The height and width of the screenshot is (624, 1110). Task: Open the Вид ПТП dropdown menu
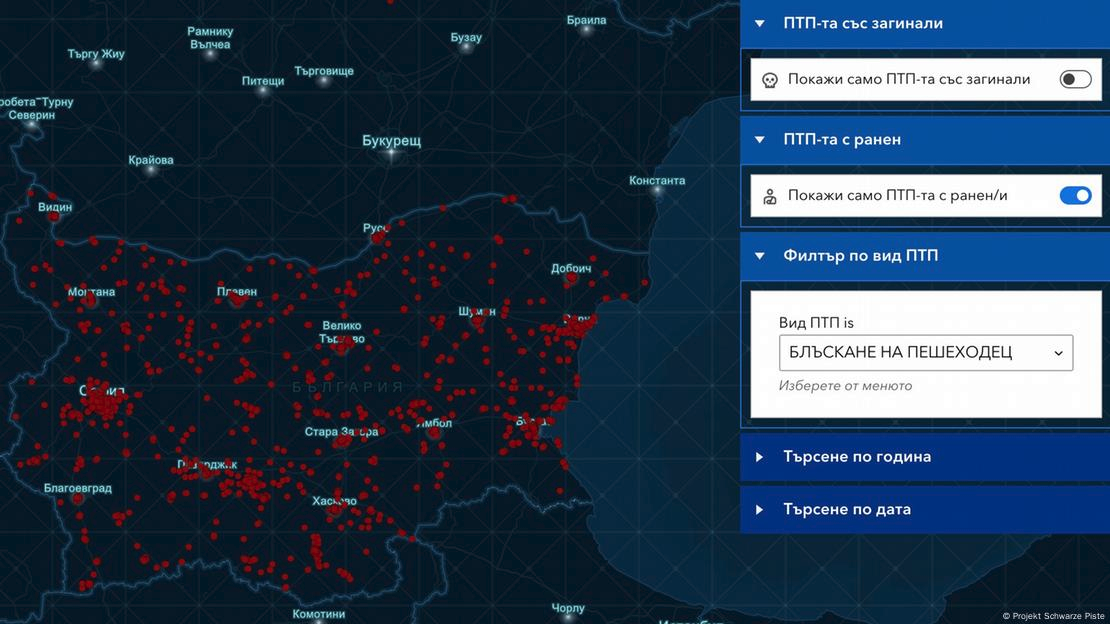click(925, 353)
